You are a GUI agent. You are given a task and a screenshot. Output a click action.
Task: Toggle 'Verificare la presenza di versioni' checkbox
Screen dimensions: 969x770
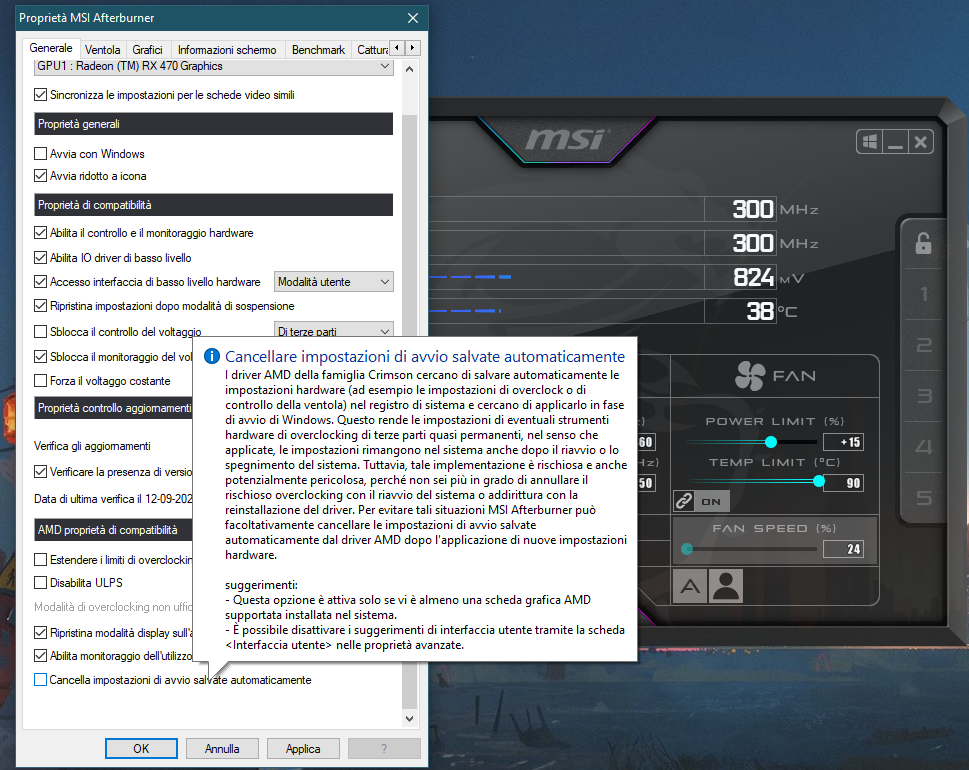point(40,472)
